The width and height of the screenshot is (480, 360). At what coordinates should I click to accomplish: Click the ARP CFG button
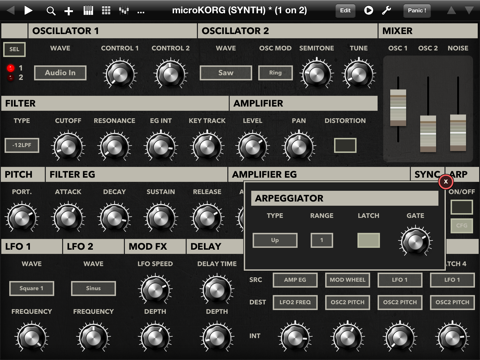pyautogui.click(x=462, y=226)
